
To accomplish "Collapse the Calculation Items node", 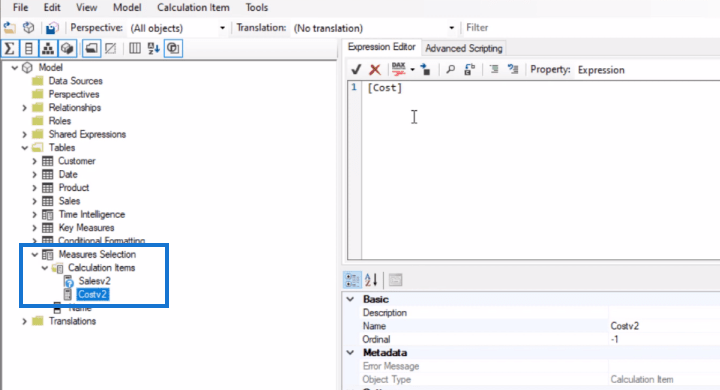I will (45, 268).
